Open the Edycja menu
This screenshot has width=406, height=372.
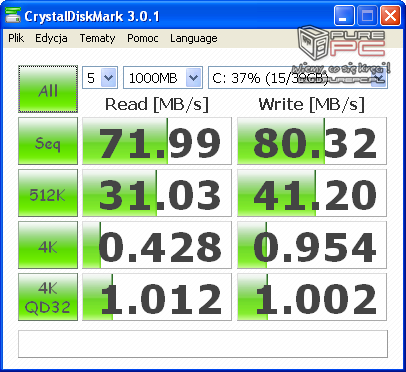pos(51,38)
